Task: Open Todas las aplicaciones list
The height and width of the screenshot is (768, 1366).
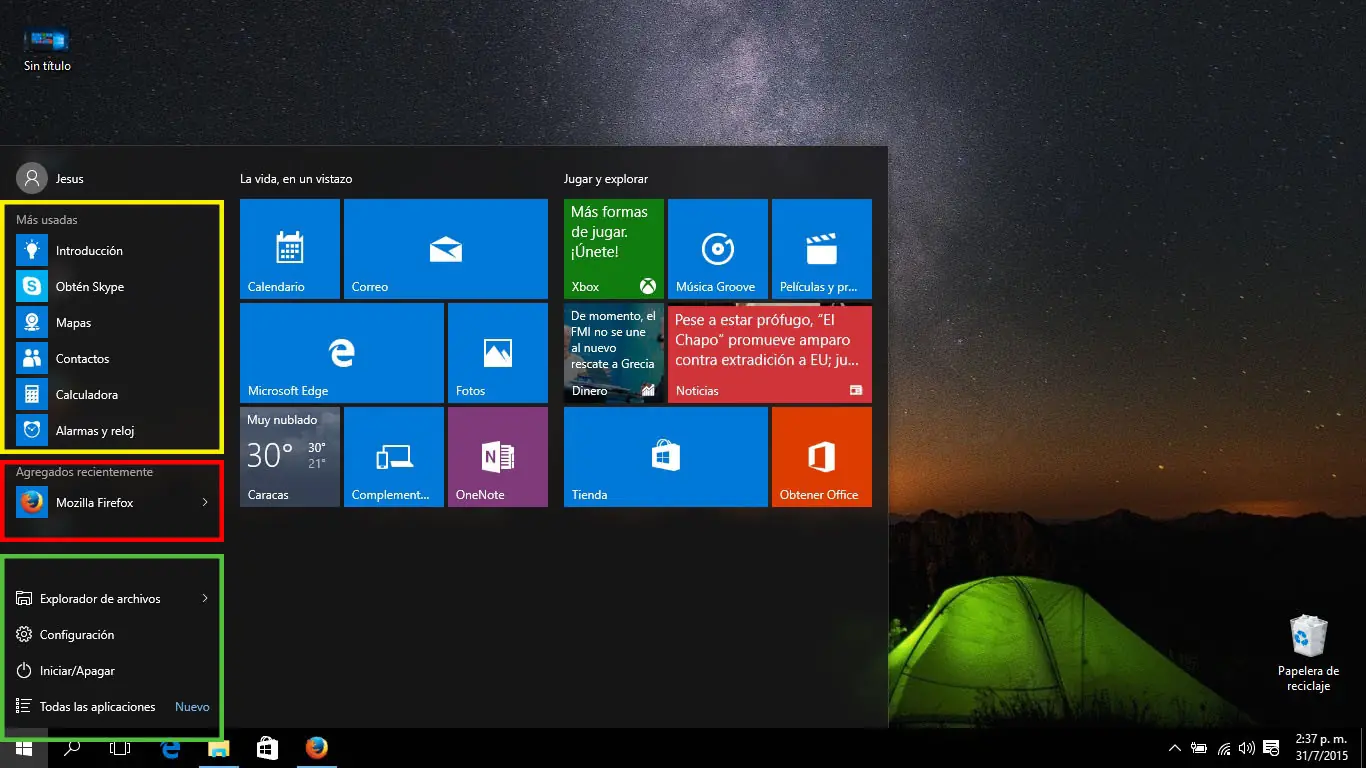Action: [x=97, y=707]
